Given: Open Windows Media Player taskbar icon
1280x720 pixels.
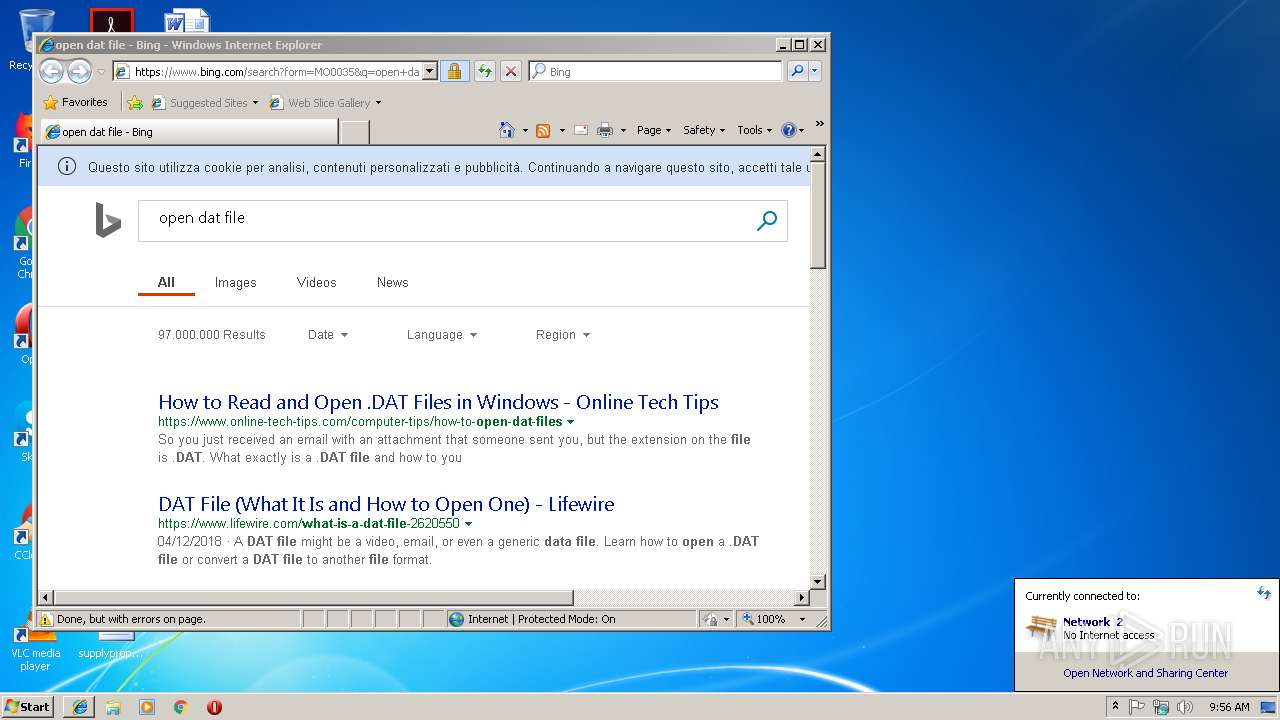Looking at the screenshot, I should pos(147,707).
